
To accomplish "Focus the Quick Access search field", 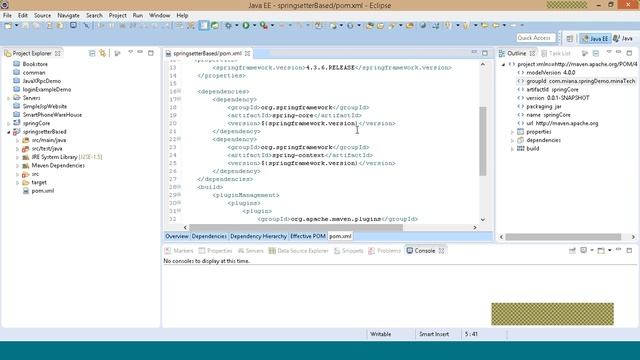I will pyautogui.click(x=536, y=38).
